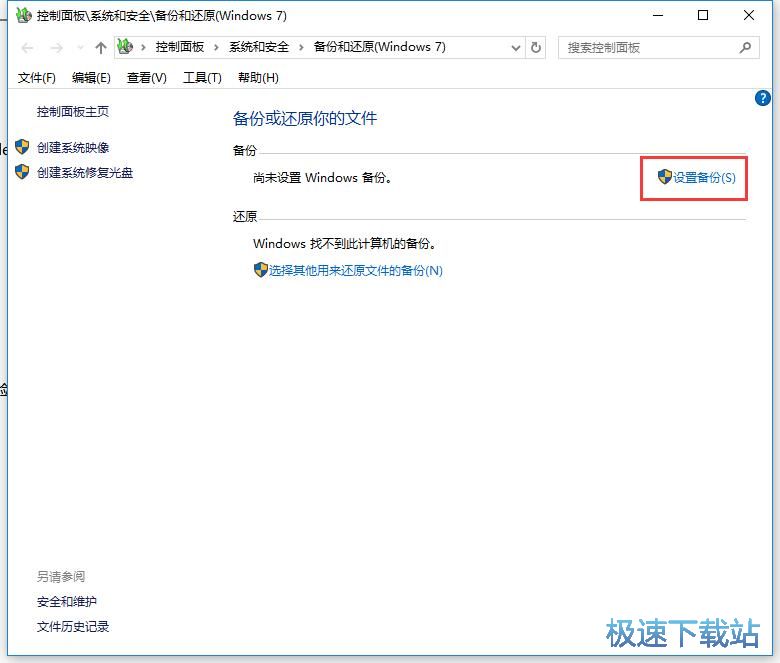Open the address bar history dropdown

[x=516, y=48]
